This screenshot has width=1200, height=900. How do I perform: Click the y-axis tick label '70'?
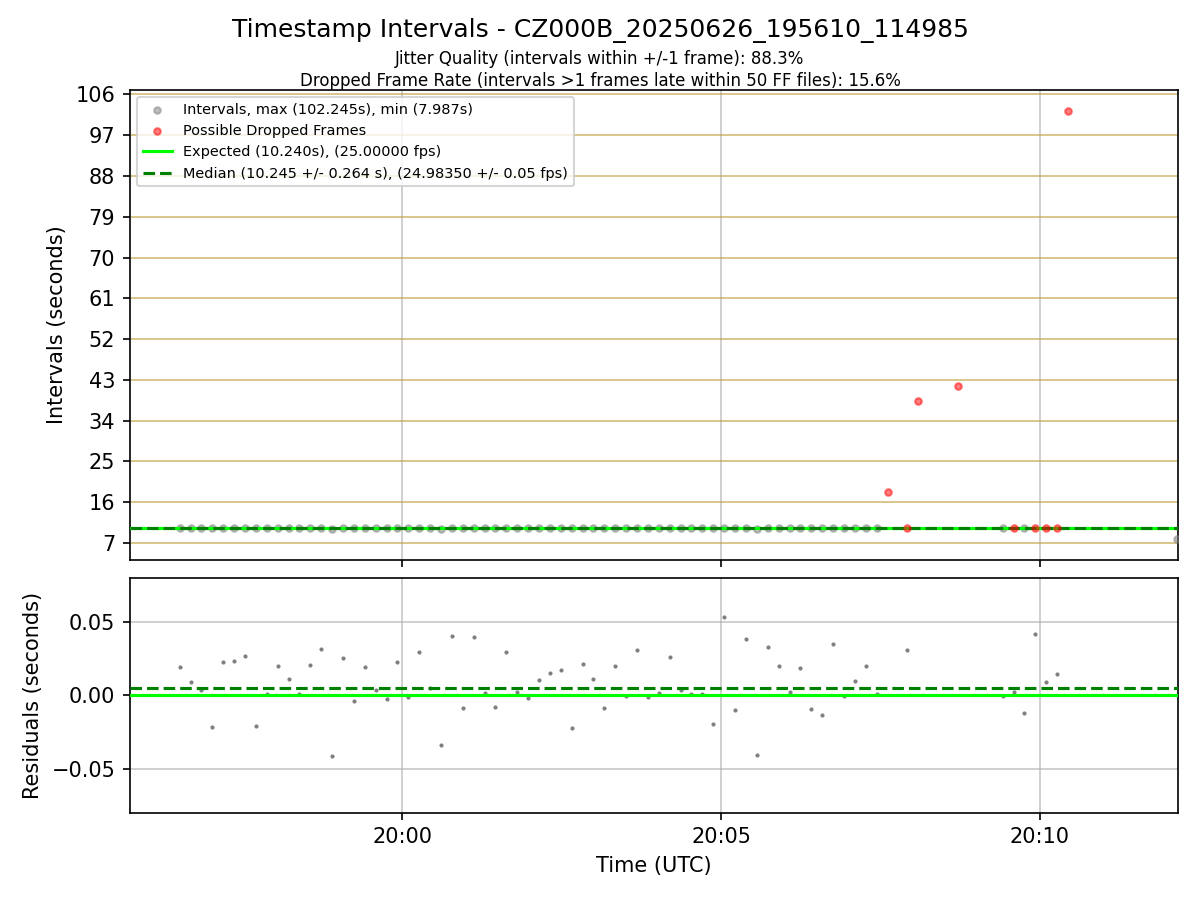(x=105, y=258)
